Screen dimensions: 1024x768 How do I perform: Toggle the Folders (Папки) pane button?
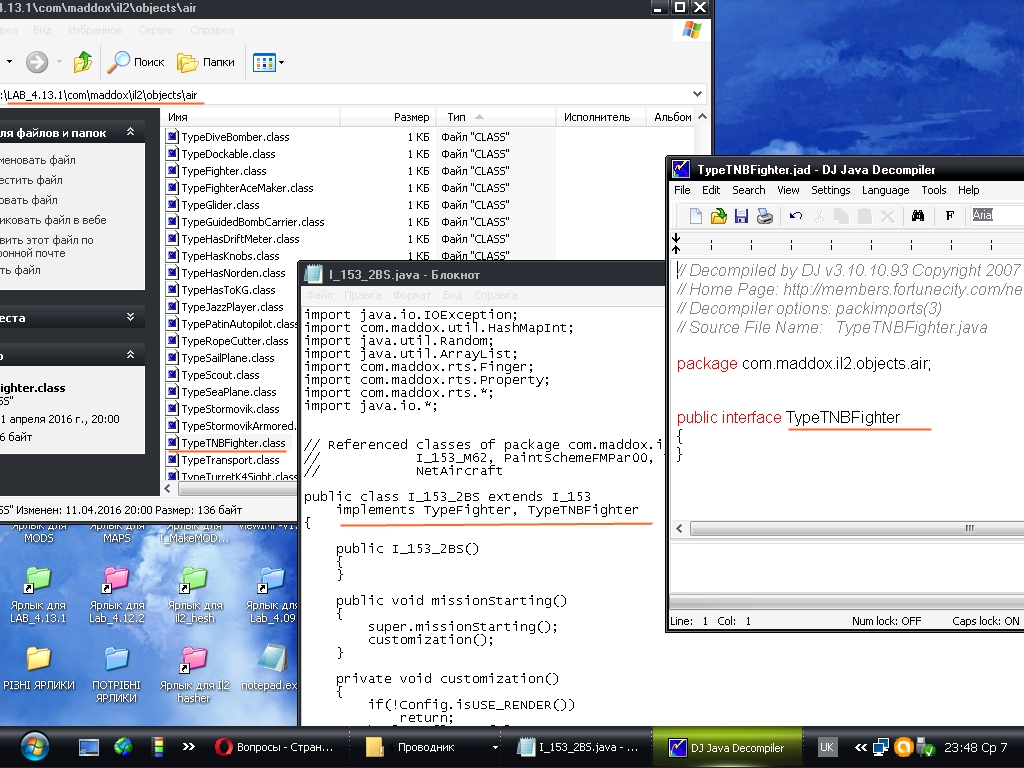point(206,62)
